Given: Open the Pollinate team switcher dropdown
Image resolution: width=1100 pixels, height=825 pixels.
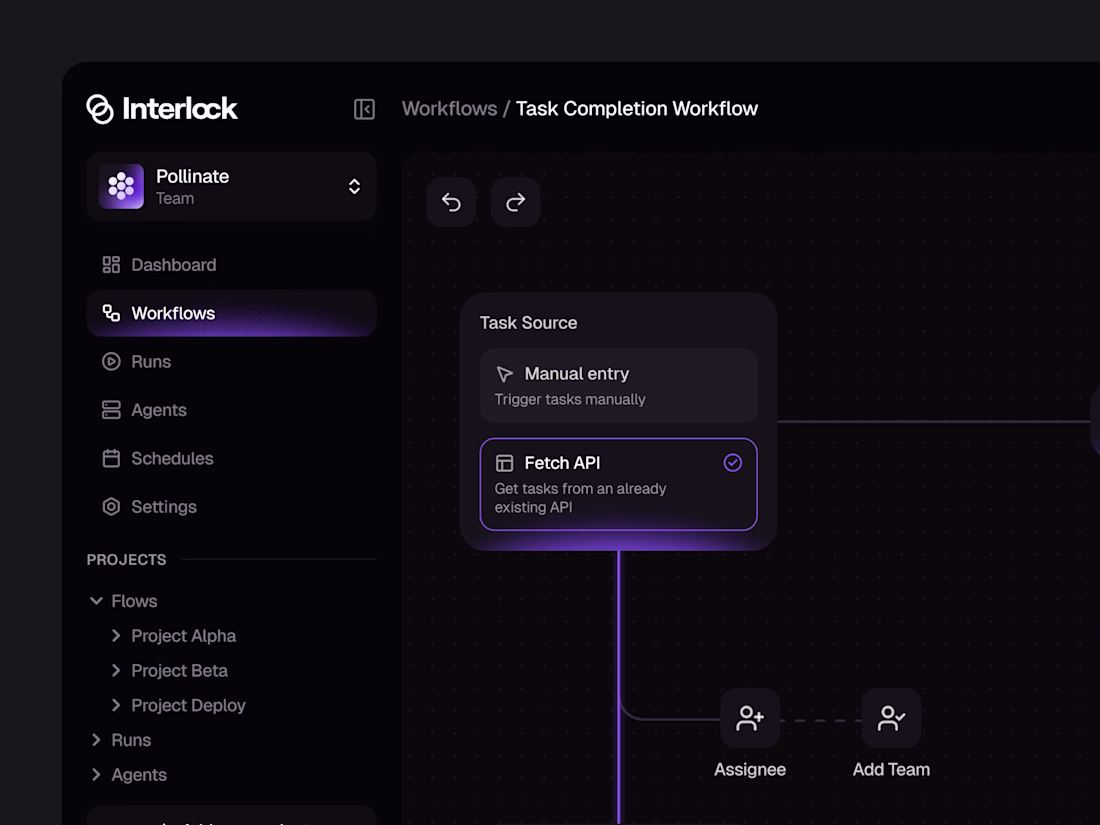Looking at the screenshot, I should (354, 186).
